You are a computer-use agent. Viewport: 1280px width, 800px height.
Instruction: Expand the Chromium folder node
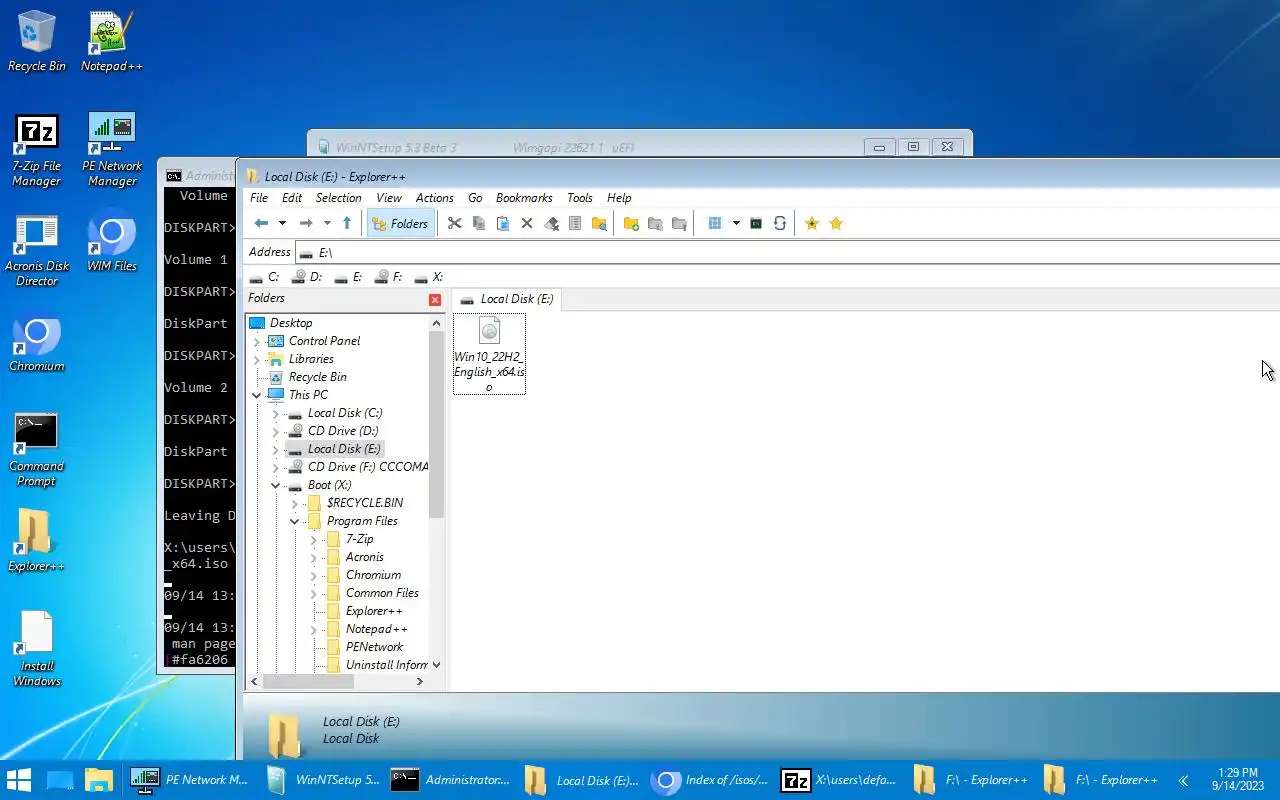[313, 576]
